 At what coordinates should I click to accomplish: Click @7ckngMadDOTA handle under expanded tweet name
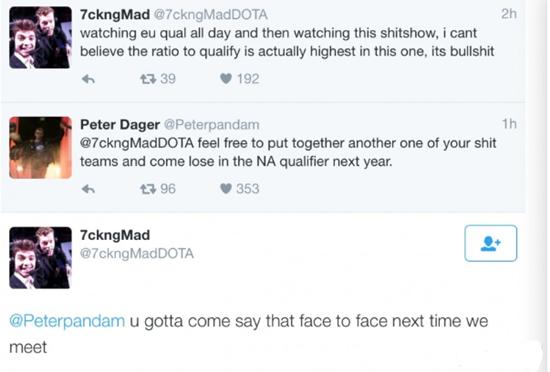pos(137,253)
